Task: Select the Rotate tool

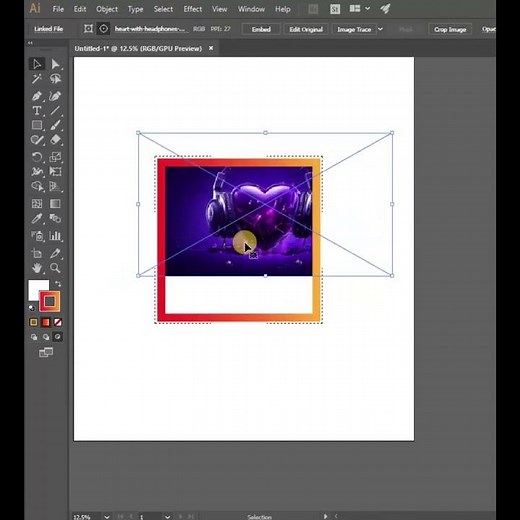Action: pyautogui.click(x=37, y=157)
